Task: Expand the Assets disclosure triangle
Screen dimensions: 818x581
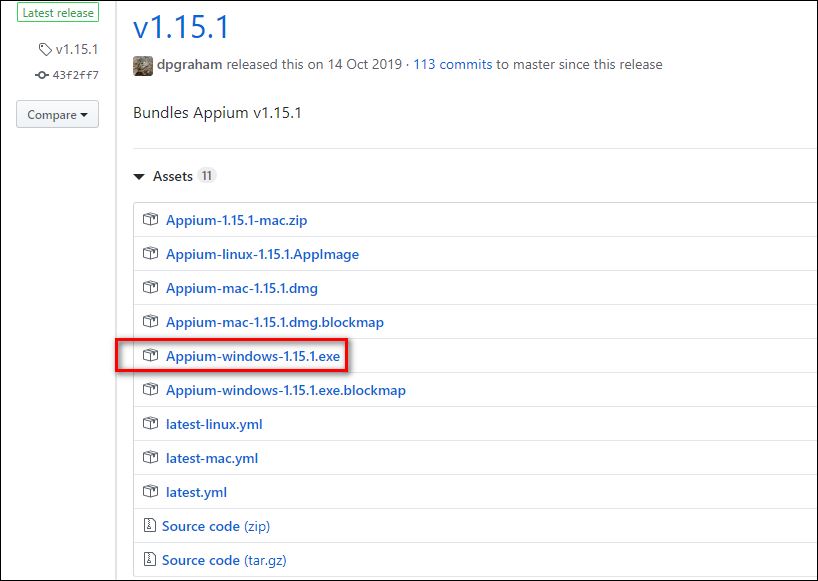Action: click(x=139, y=176)
